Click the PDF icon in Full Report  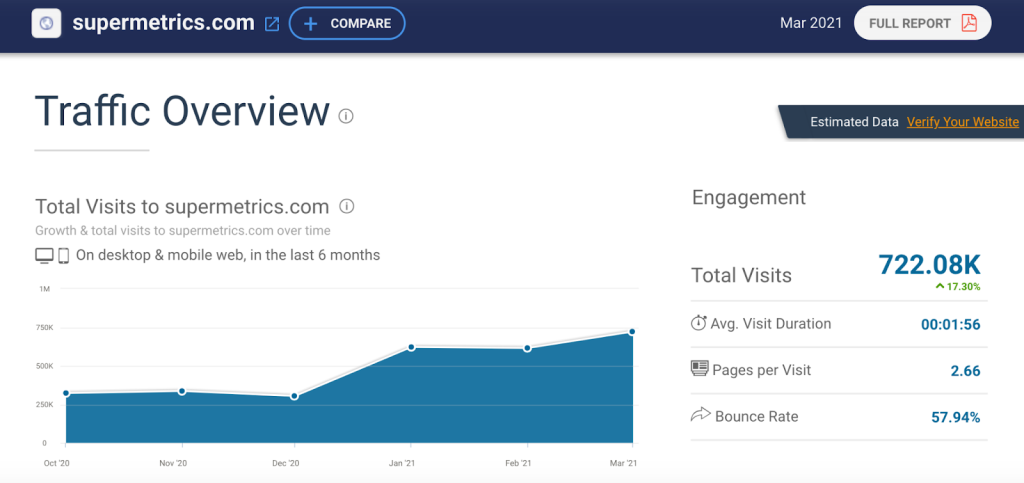pyautogui.click(x=968, y=23)
